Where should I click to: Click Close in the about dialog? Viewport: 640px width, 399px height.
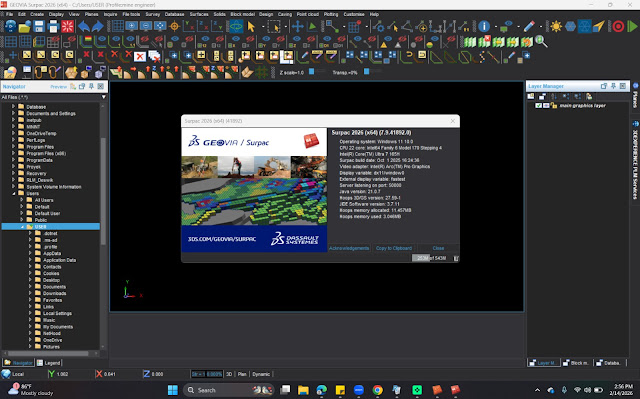point(438,248)
